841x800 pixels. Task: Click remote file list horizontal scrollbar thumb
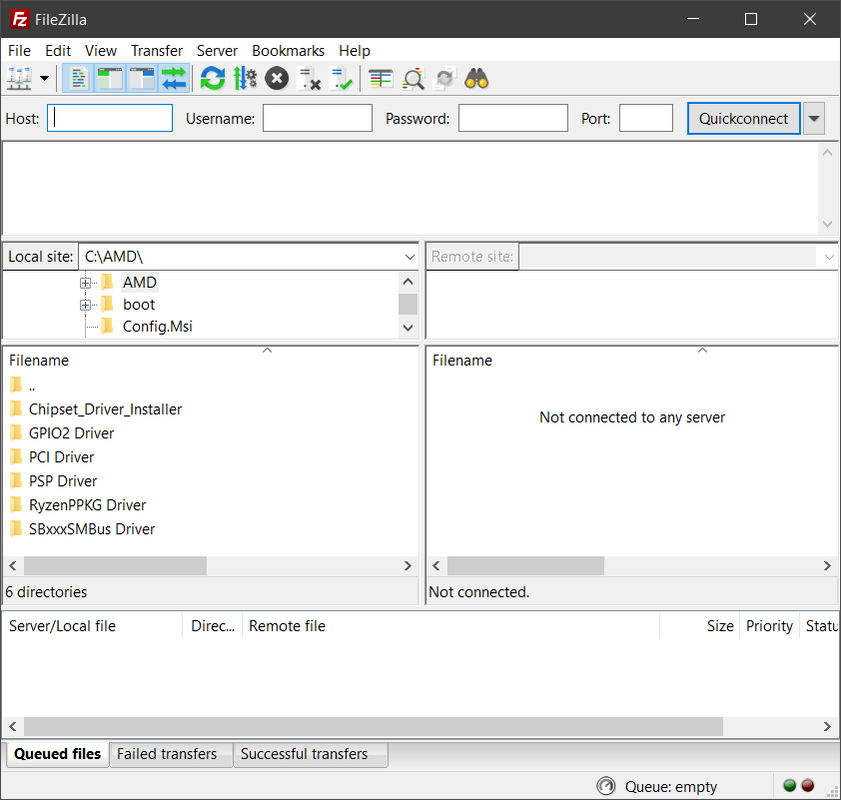526,566
